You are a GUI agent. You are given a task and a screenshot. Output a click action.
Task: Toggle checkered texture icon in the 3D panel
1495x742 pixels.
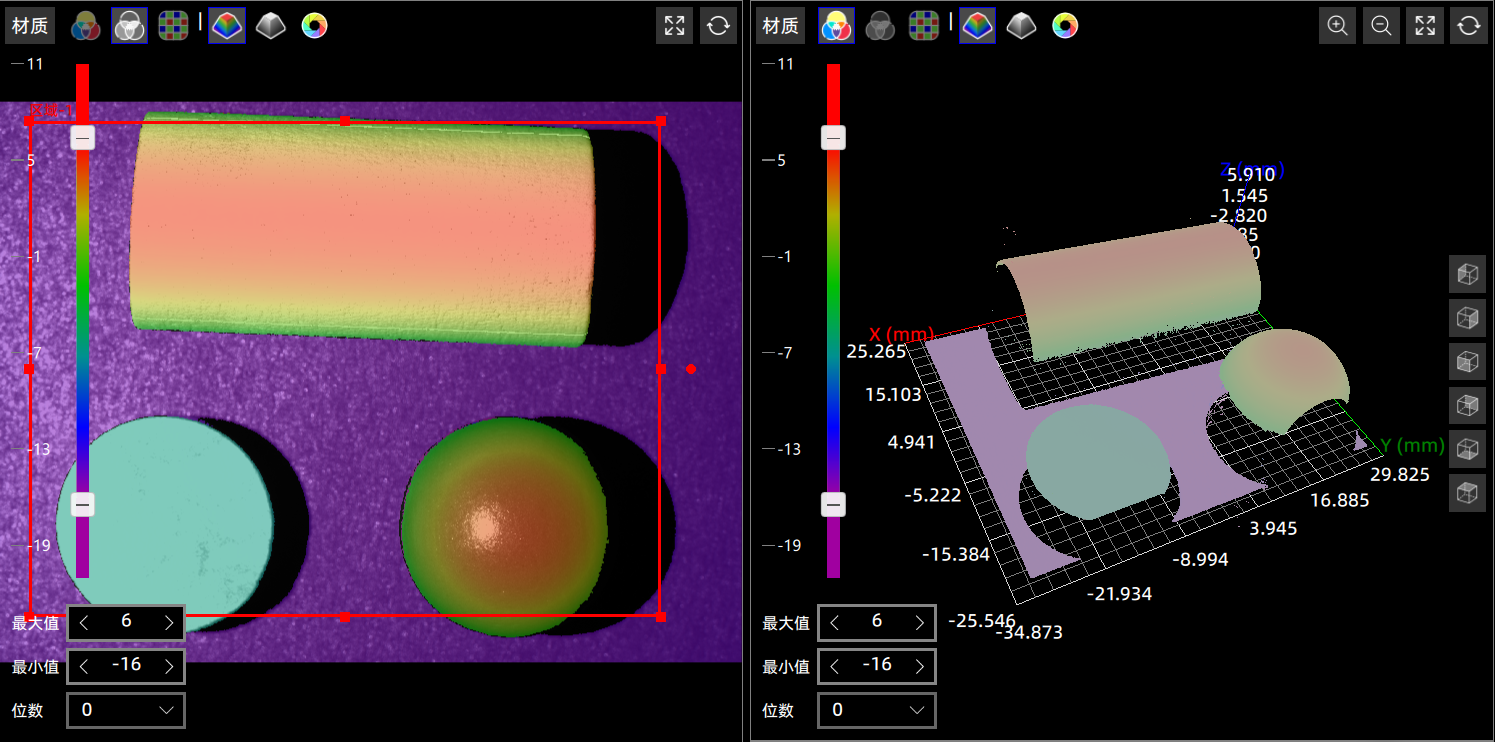(x=924, y=26)
